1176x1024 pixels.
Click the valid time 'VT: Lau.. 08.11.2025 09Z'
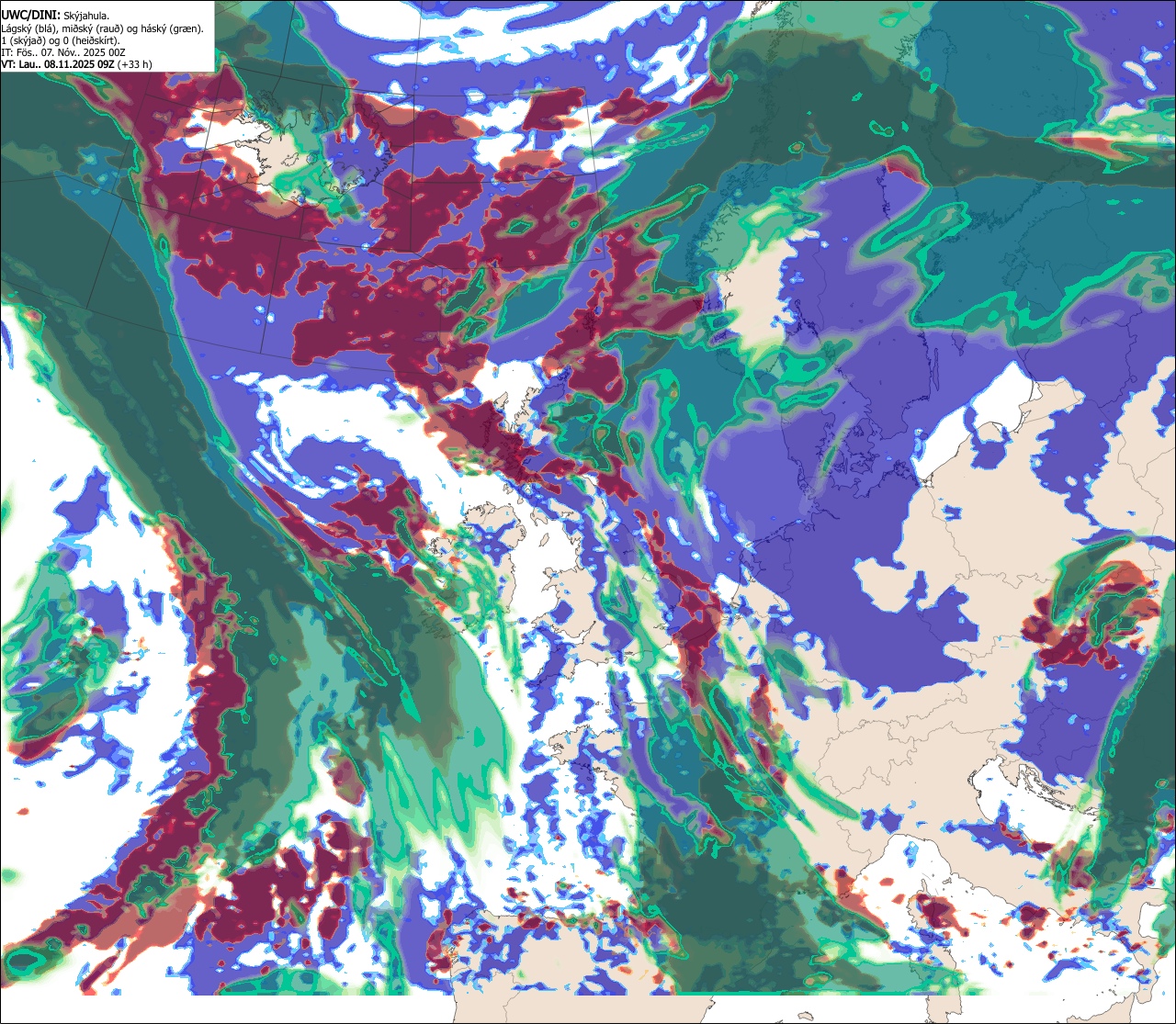58,64
